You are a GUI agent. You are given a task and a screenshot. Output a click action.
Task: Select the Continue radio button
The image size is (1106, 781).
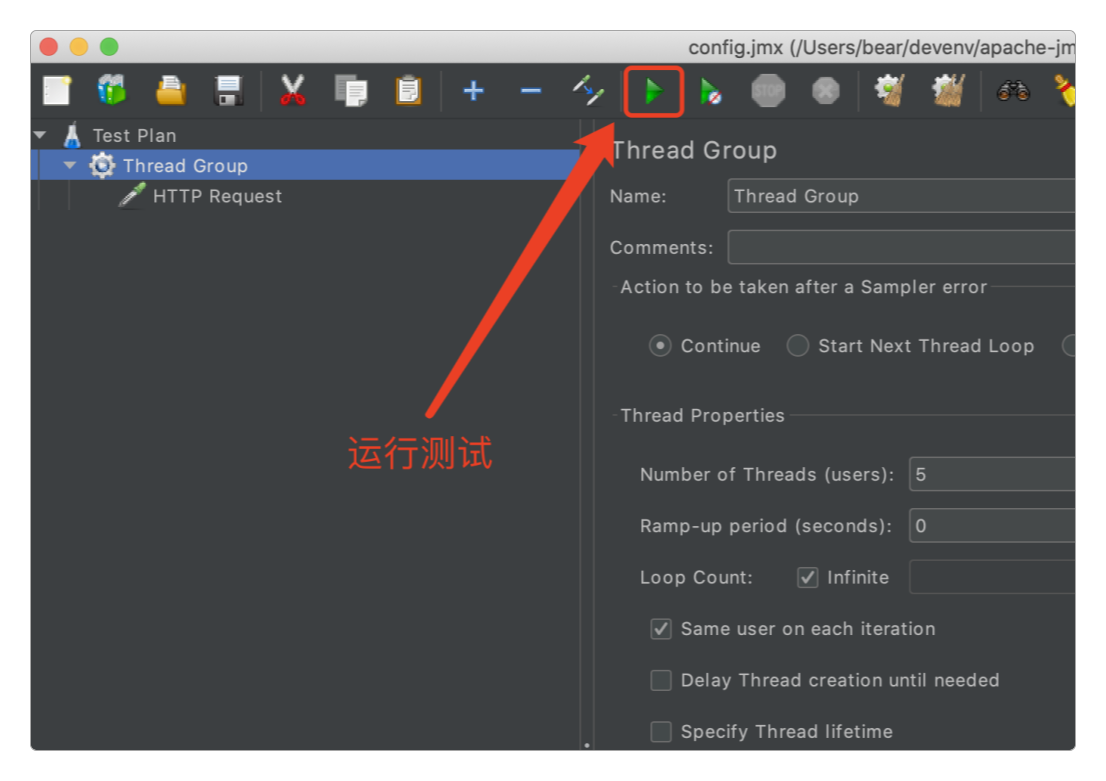click(x=660, y=346)
